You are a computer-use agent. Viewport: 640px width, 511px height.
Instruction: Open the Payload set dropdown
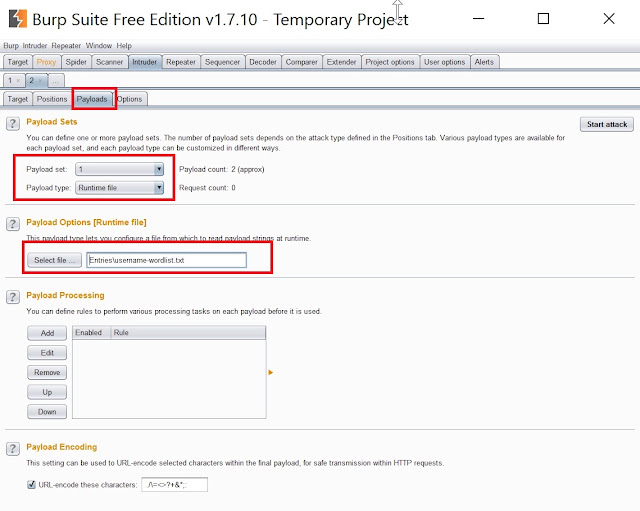pyautogui.click(x=120, y=169)
